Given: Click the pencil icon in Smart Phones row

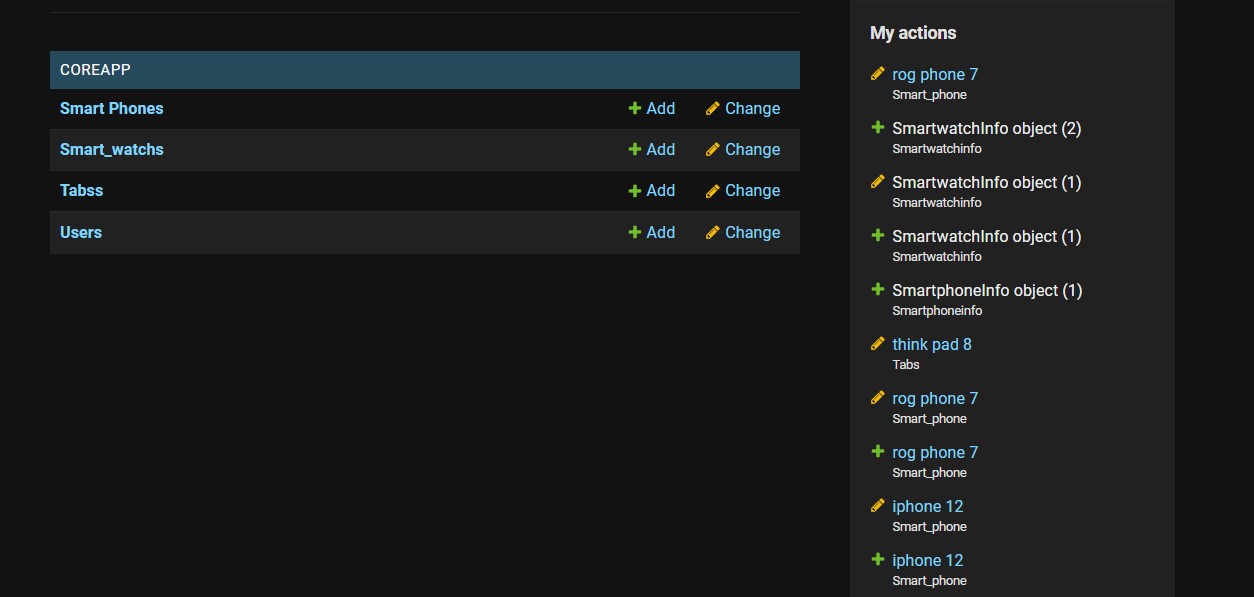Looking at the screenshot, I should [712, 108].
